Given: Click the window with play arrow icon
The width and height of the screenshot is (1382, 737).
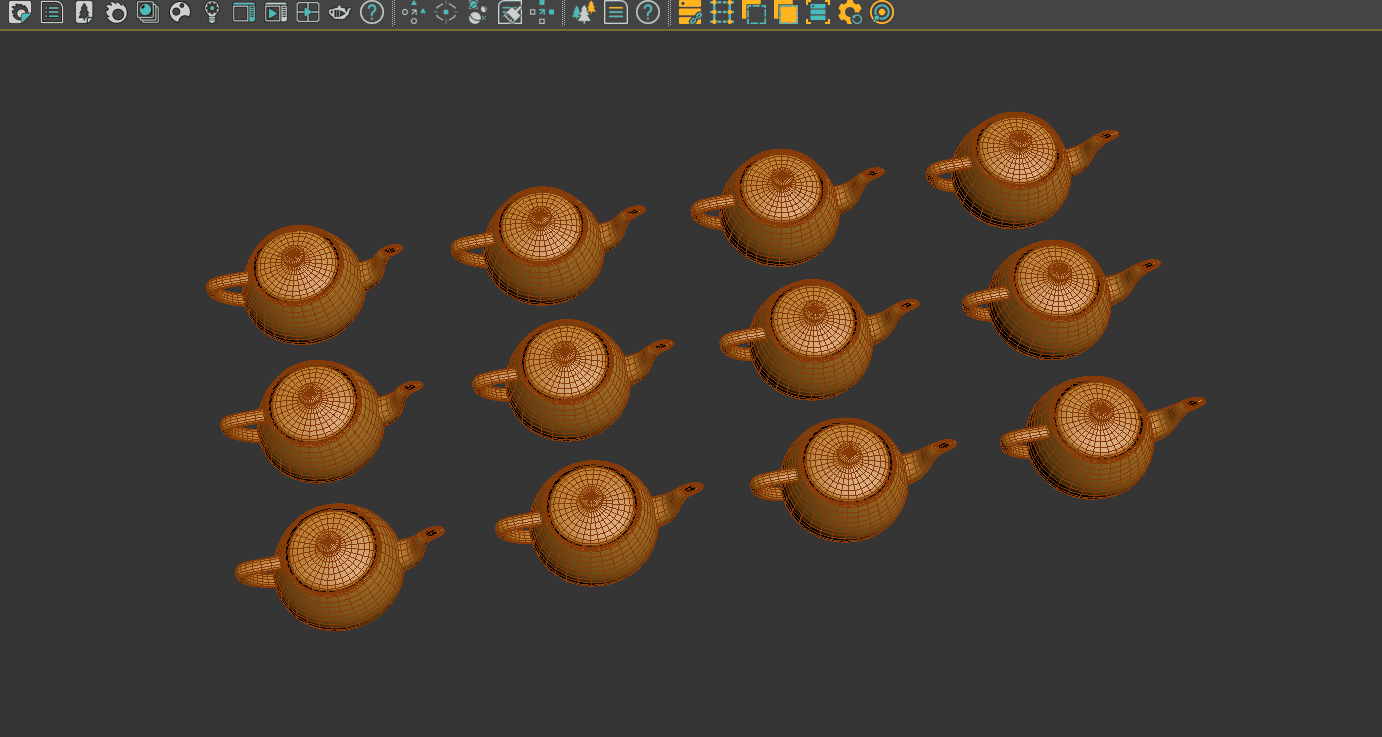Looking at the screenshot, I should pos(276,13).
